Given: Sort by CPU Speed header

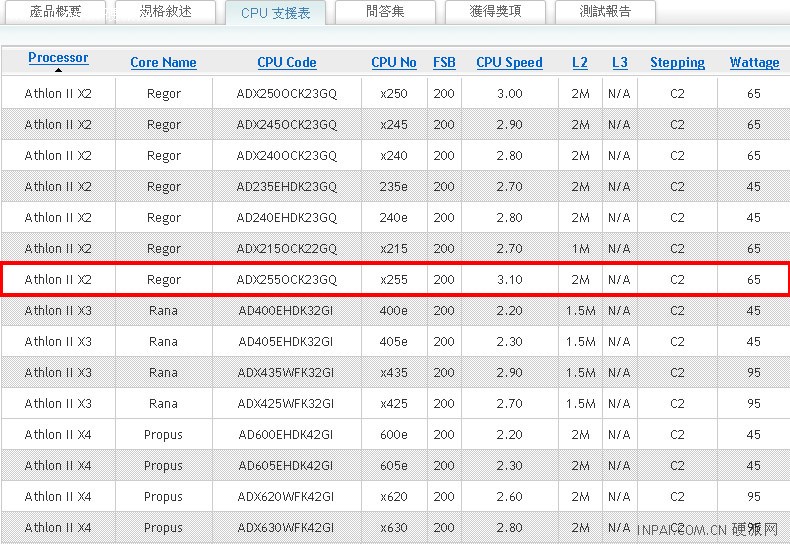Looking at the screenshot, I should click(509, 62).
